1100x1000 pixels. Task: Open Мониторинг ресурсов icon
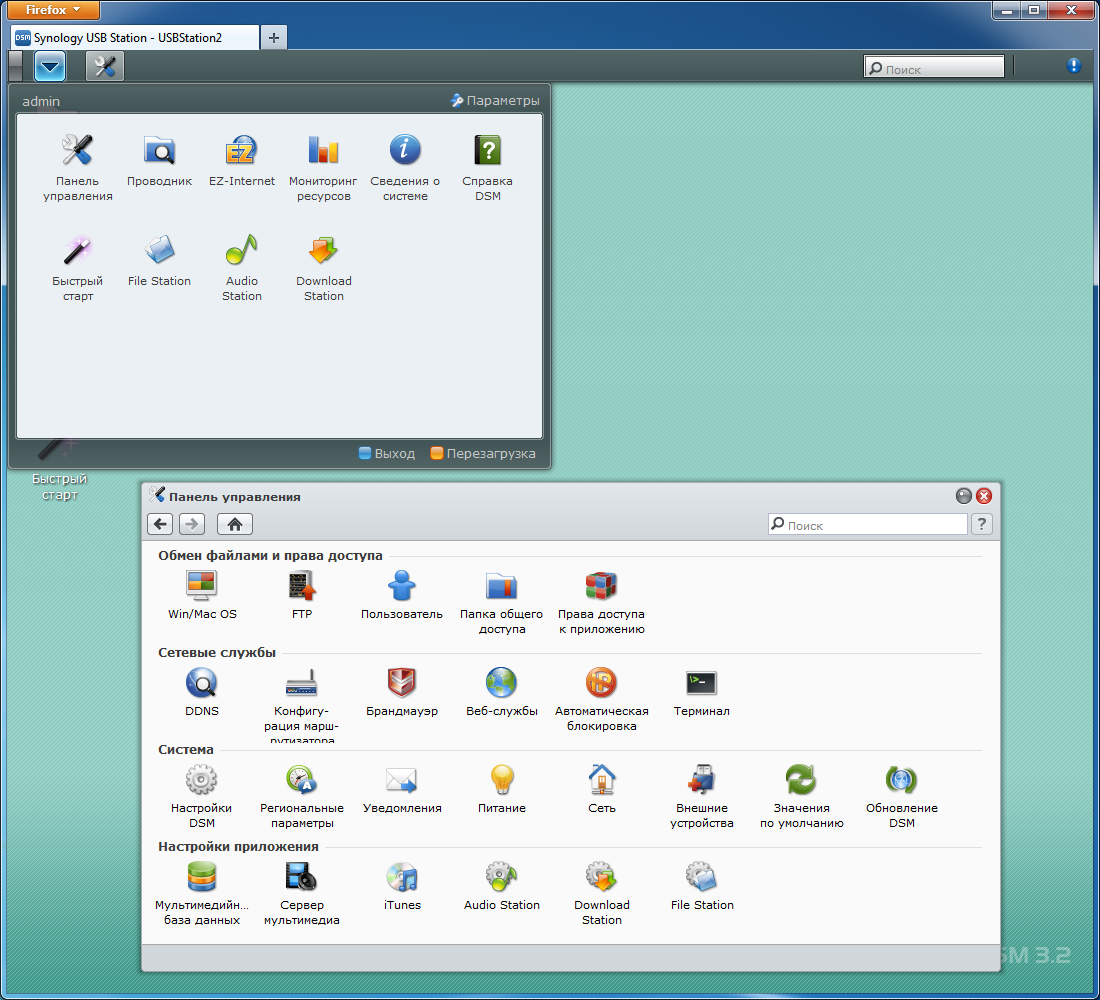coord(323,167)
